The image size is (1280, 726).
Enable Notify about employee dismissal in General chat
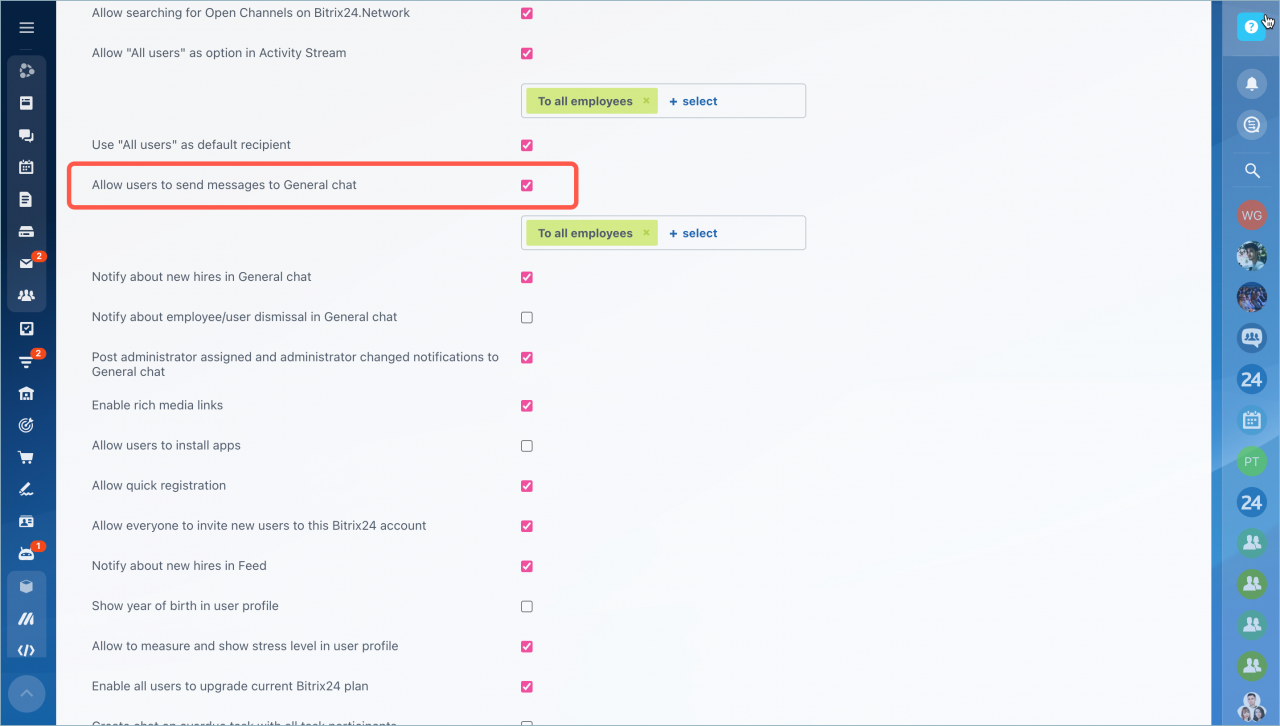click(527, 317)
